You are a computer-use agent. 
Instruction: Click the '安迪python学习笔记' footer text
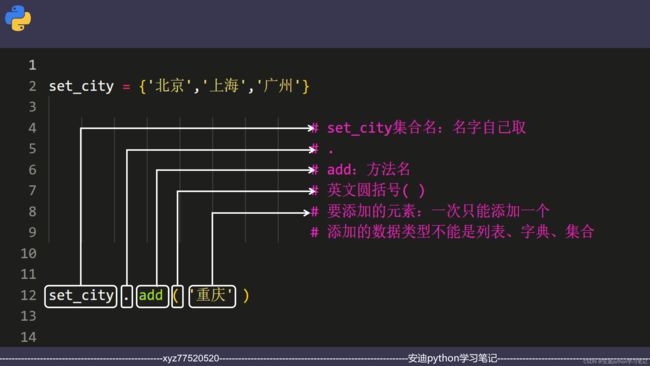(452, 359)
